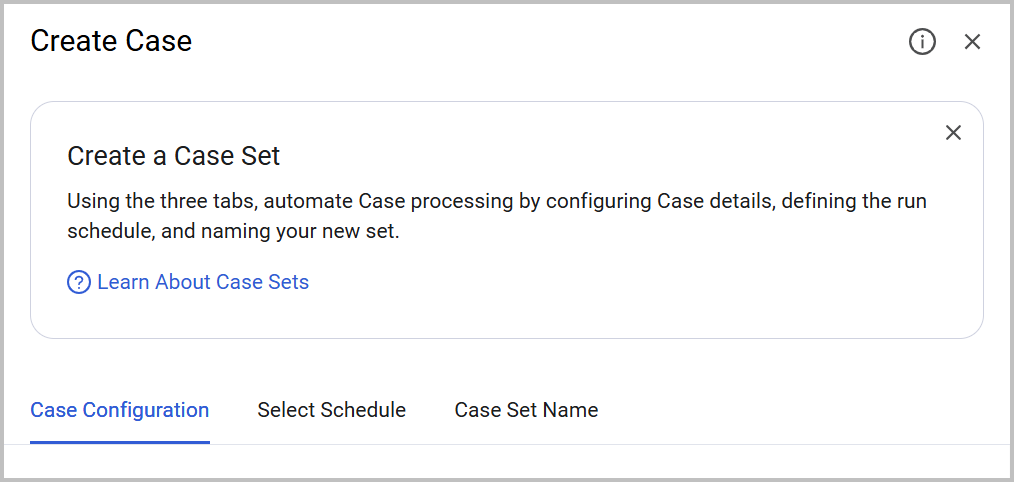Viewport: 1014px width, 482px height.
Task: Click the word "Sets" in the help link
Action: tap(288, 282)
